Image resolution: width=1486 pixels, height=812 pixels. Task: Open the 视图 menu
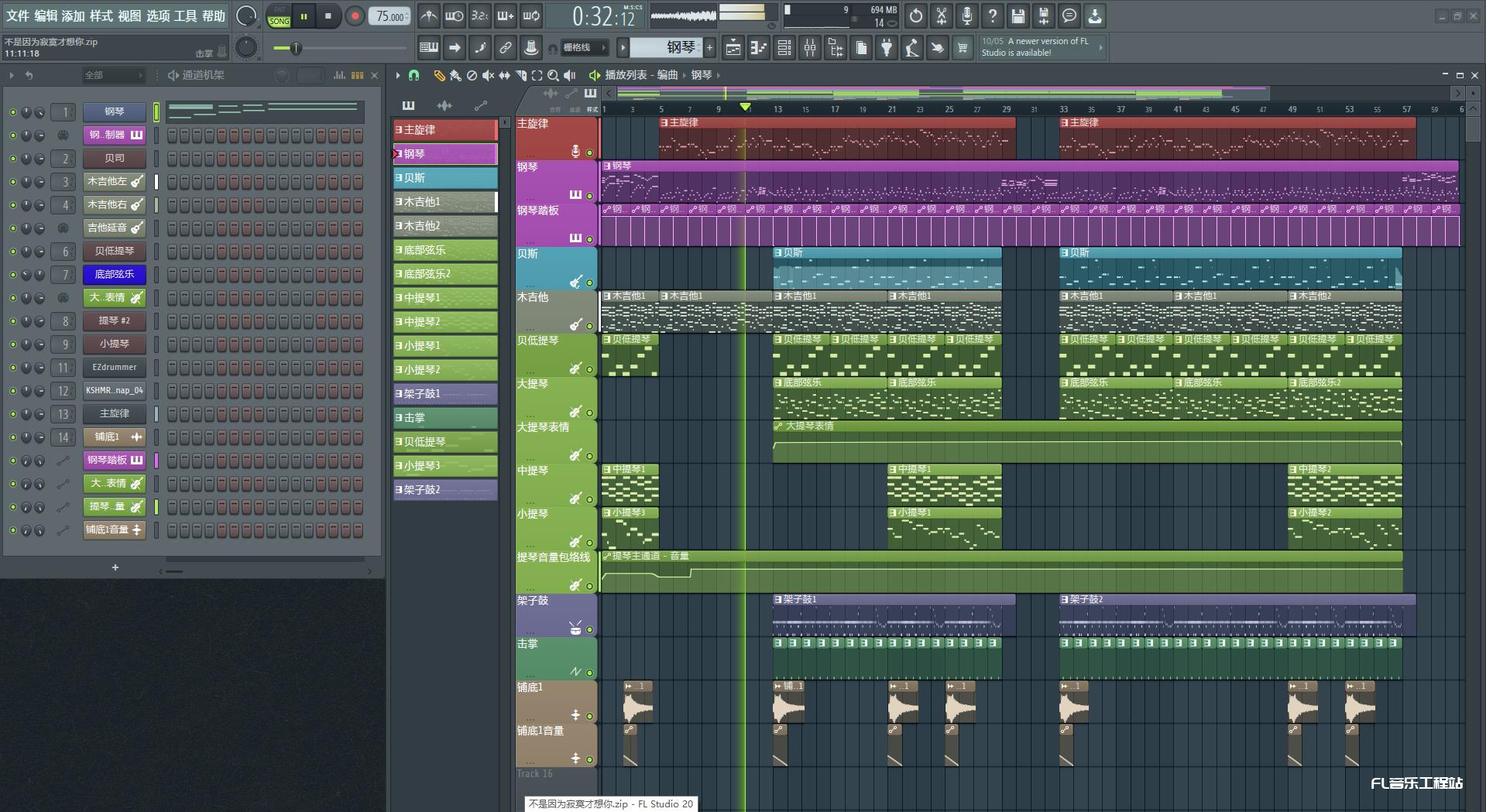[129, 15]
